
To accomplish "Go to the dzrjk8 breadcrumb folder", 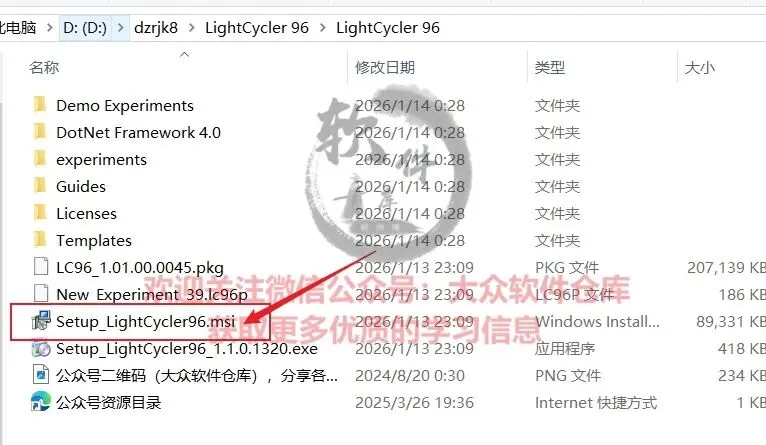I will tap(156, 27).
